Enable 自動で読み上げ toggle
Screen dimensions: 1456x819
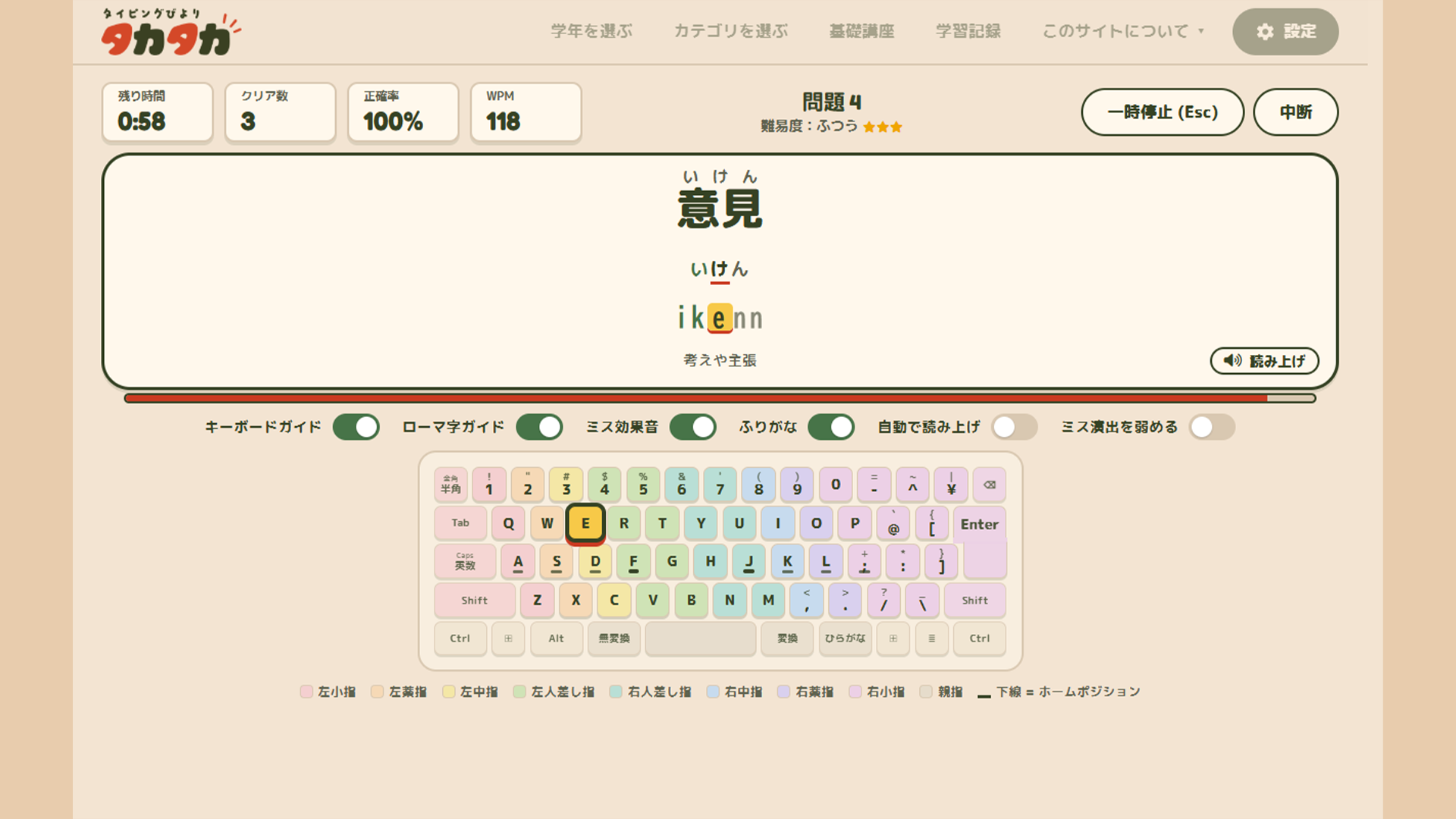click(1015, 427)
